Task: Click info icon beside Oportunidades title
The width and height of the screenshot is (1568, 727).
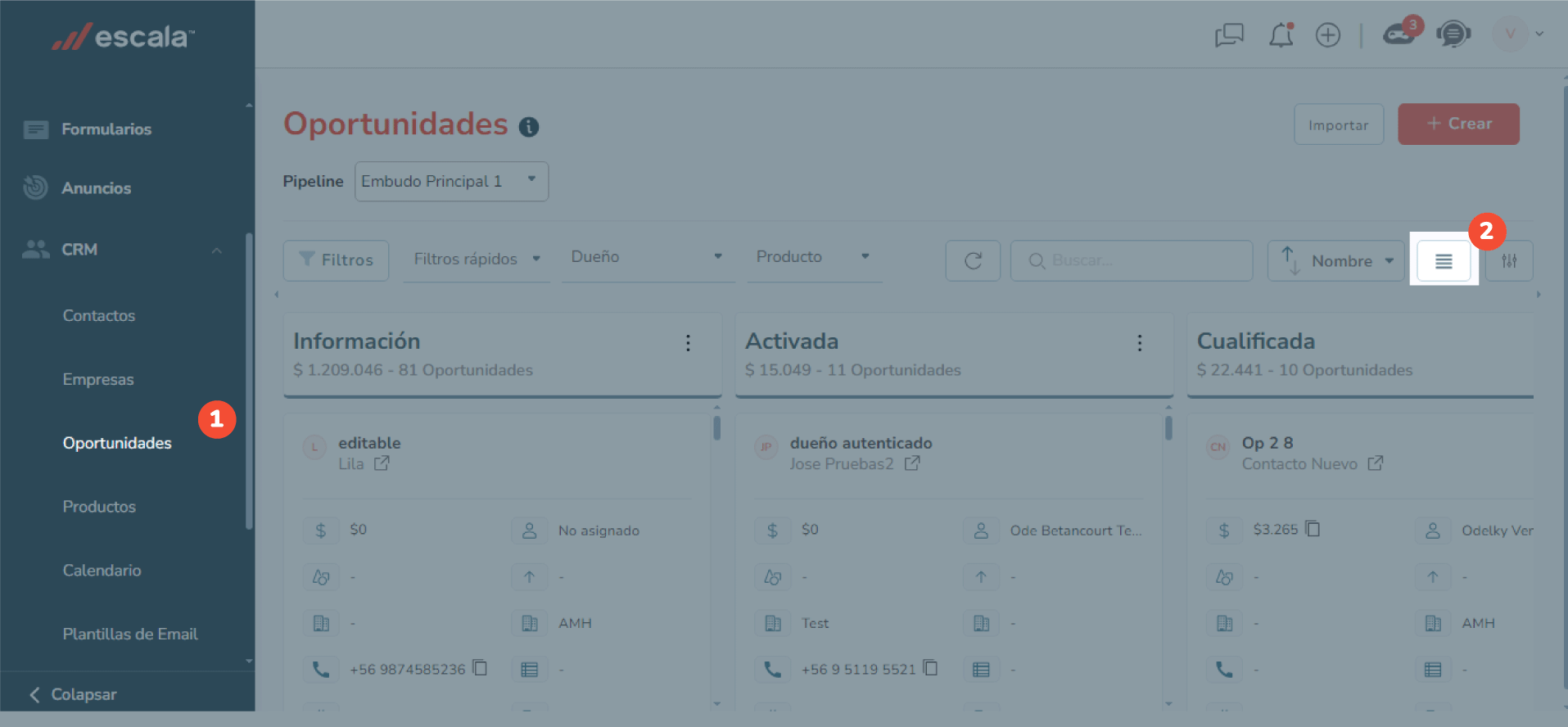Action: coord(529,127)
